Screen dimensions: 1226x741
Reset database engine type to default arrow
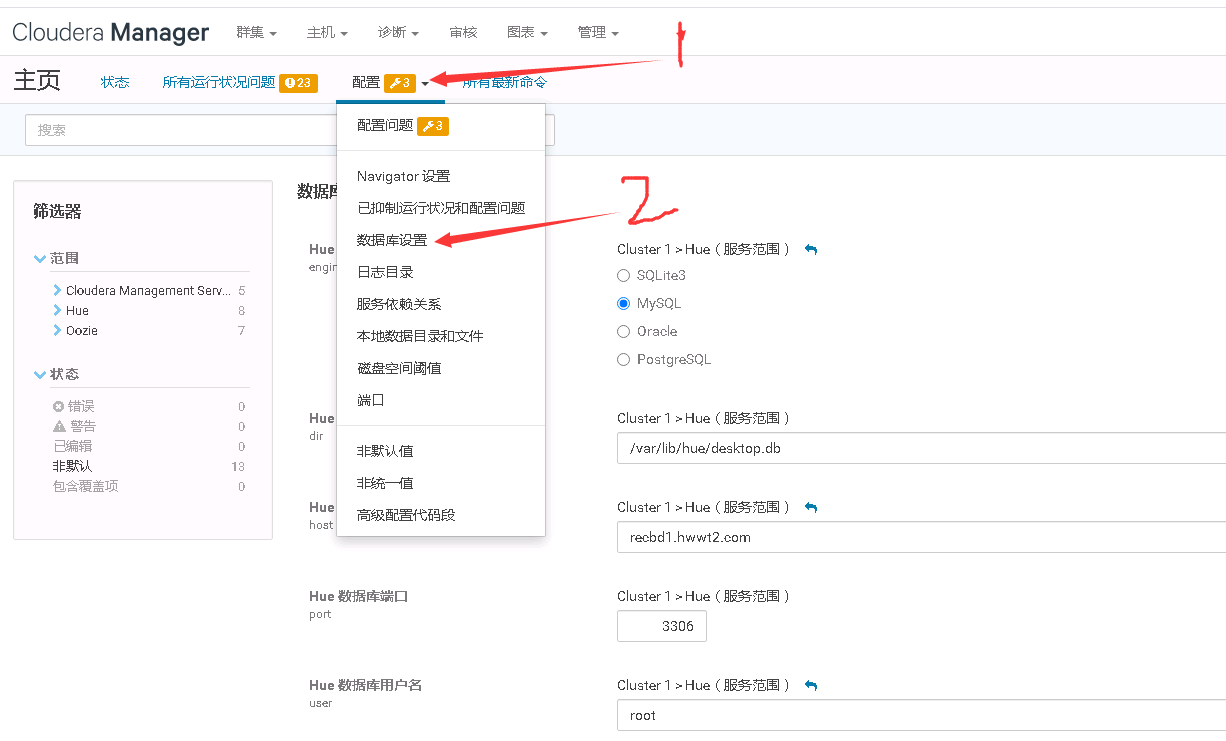[x=811, y=249]
